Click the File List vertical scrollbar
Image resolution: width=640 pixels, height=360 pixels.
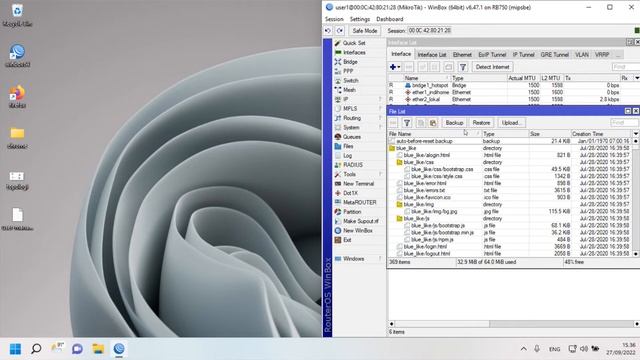point(636,197)
